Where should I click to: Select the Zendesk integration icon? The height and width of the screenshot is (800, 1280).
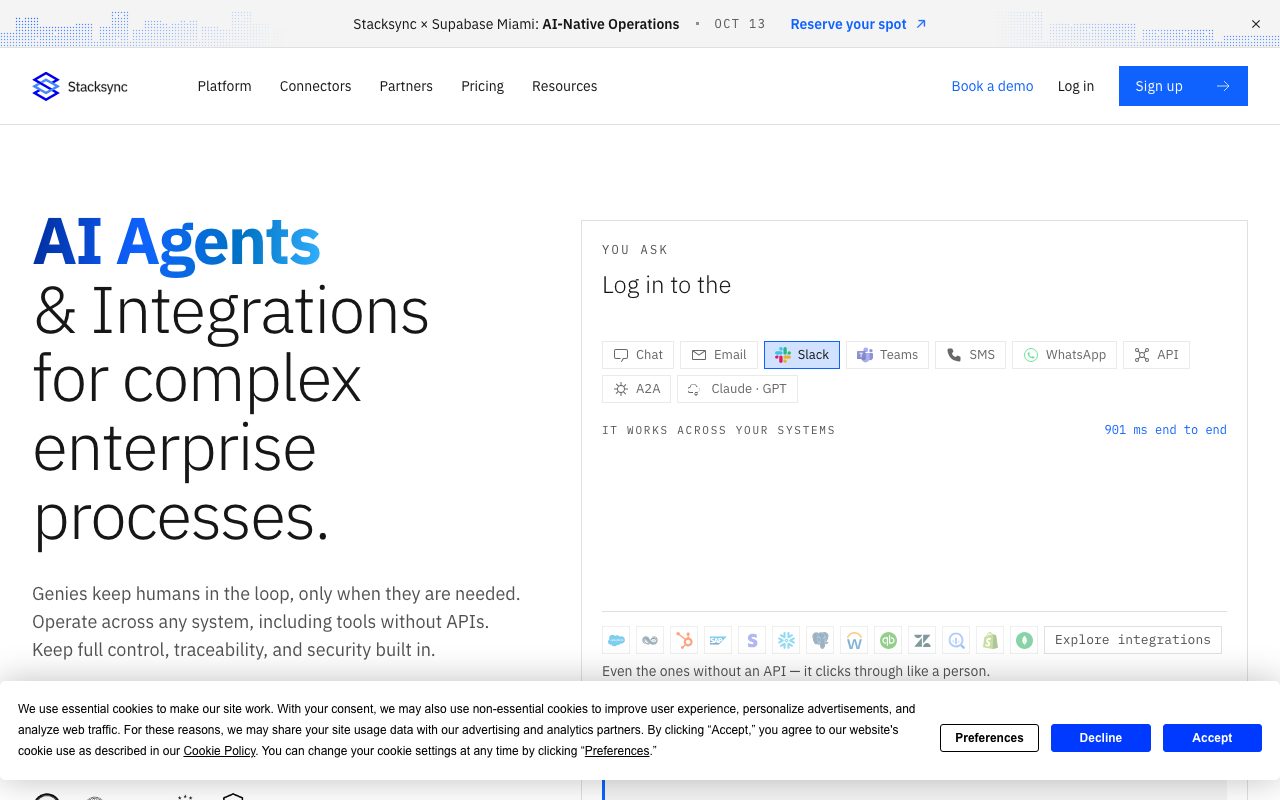tap(922, 640)
